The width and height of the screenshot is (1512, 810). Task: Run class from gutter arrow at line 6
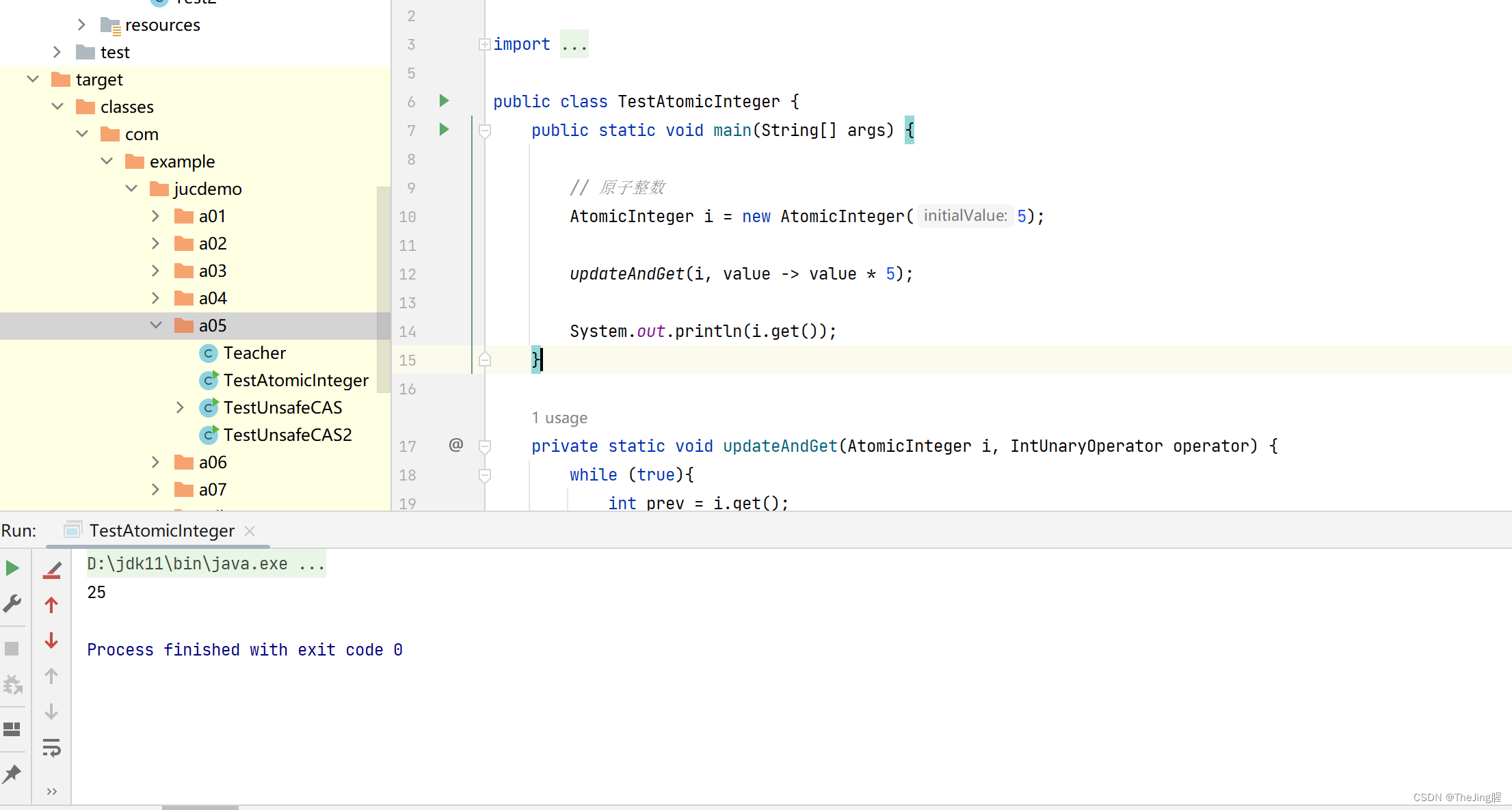click(x=444, y=101)
